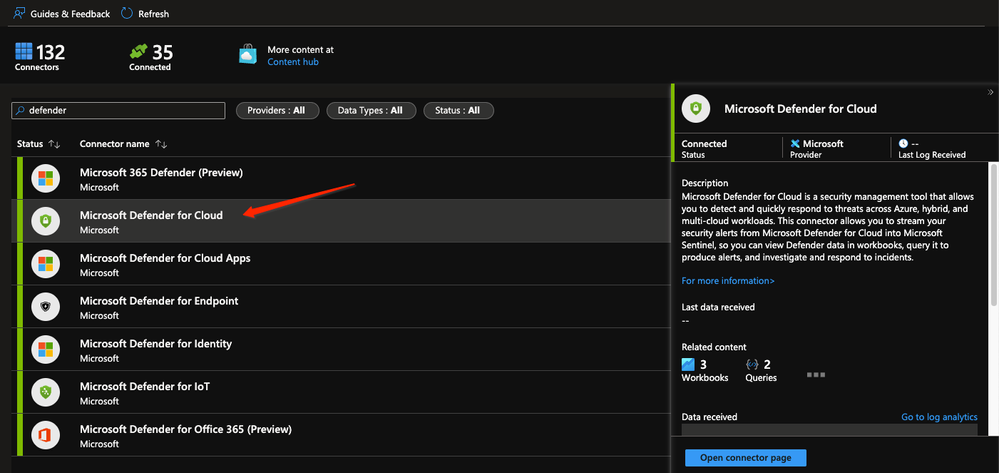Open the Content hub link

[293, 62]
